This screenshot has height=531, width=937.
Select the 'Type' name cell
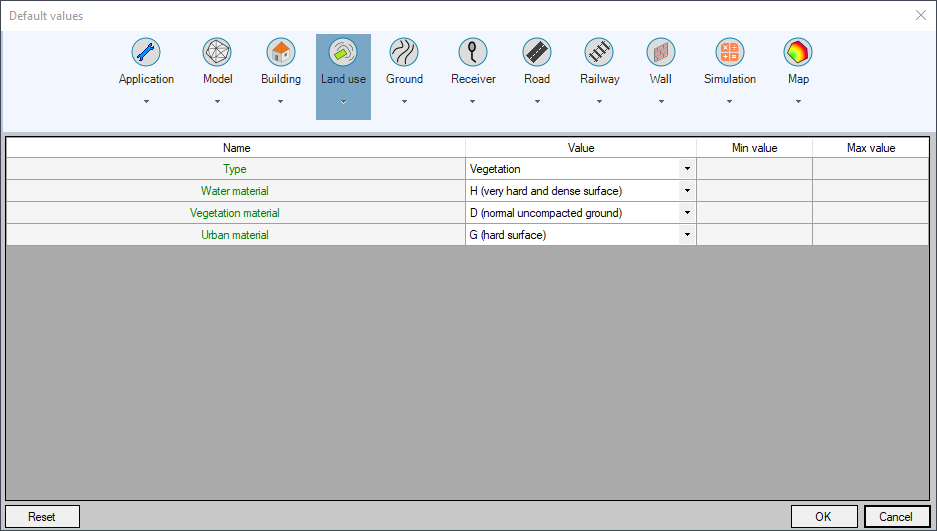click(x=236, y=169)
